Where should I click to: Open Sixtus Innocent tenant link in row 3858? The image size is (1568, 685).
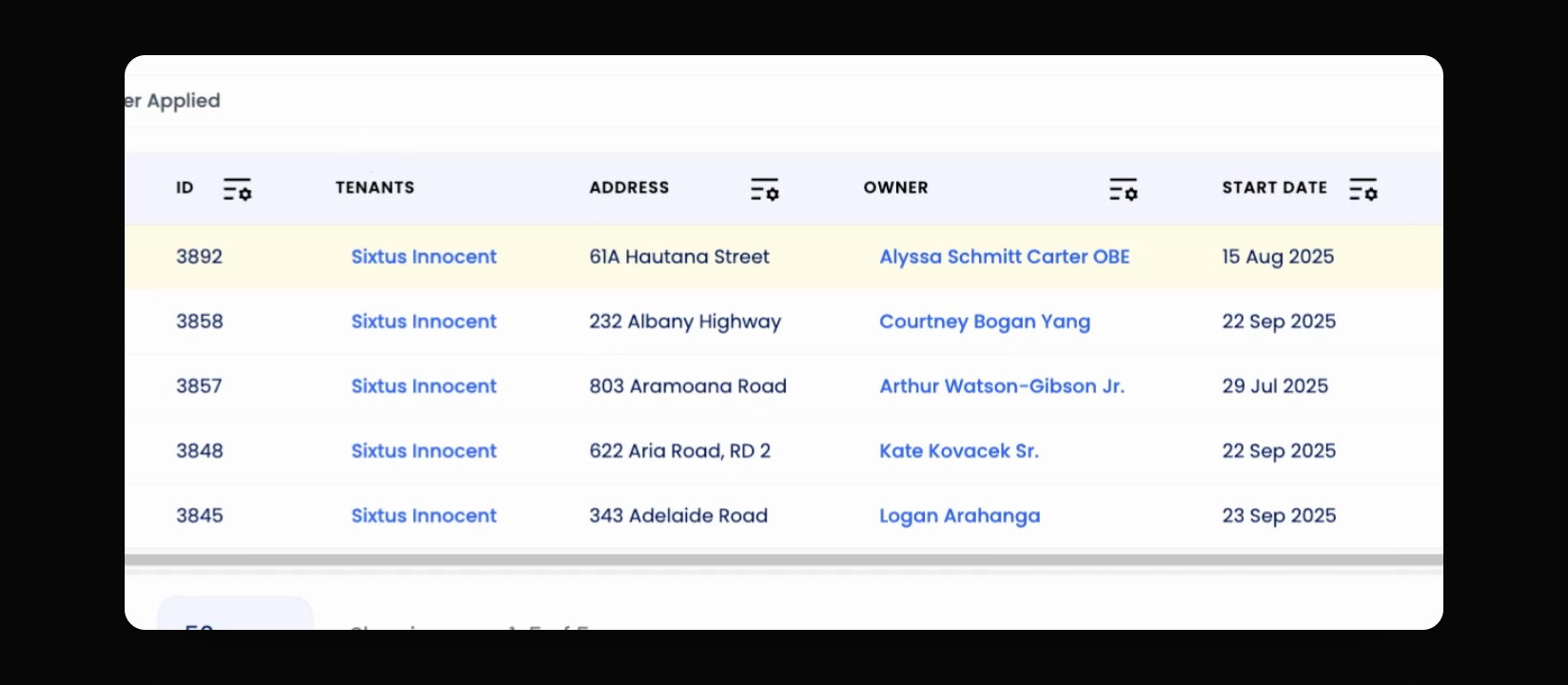423,322
